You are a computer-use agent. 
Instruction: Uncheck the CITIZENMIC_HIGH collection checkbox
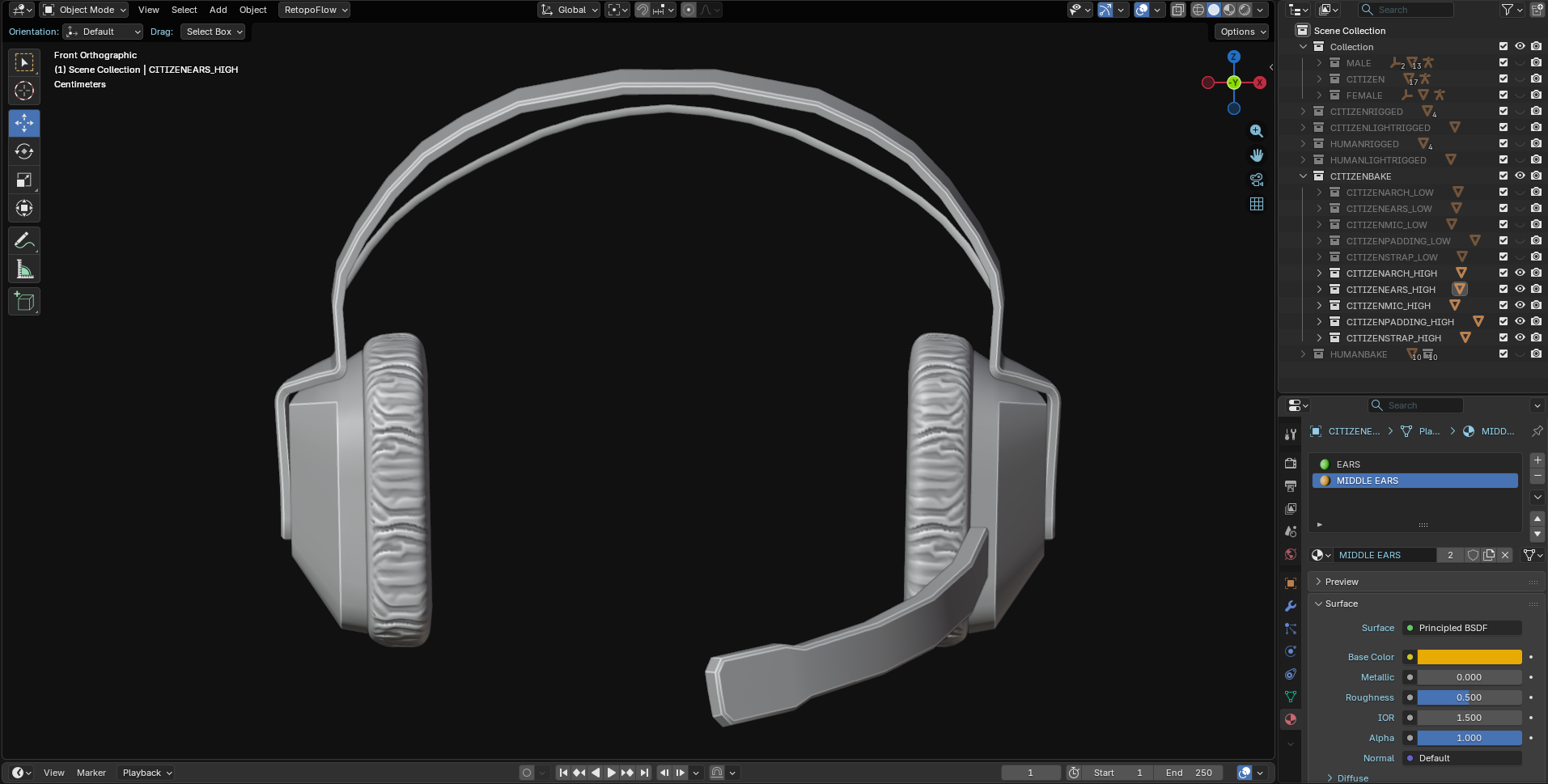coord(1503,306)
